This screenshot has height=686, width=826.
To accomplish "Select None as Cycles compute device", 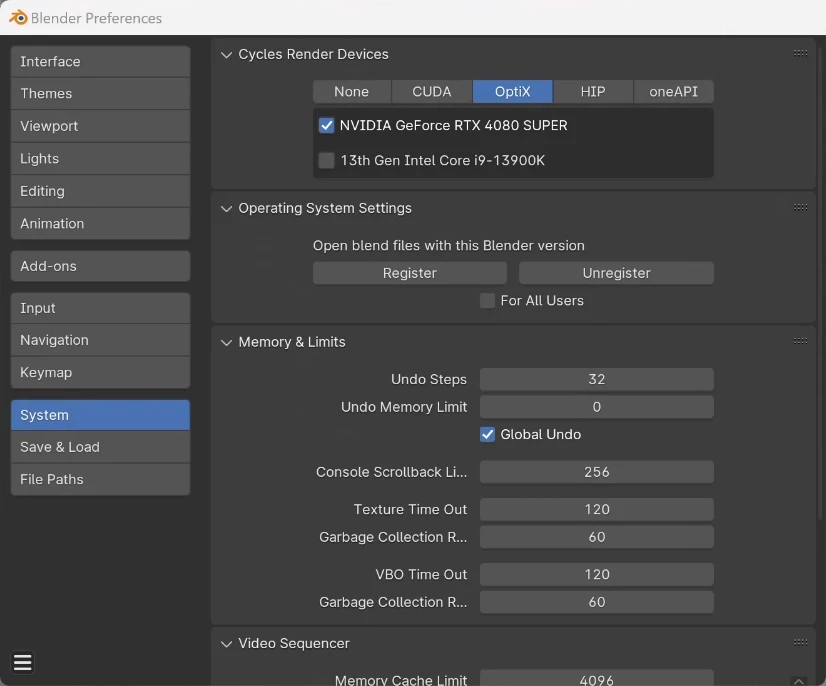I will [x=351, y=92].
